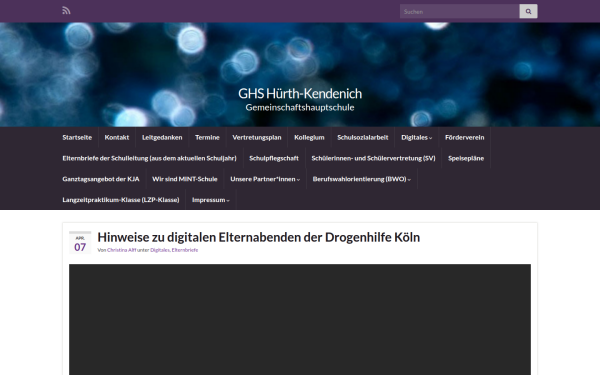Open Leitgedanken menu item

(162, 137)
